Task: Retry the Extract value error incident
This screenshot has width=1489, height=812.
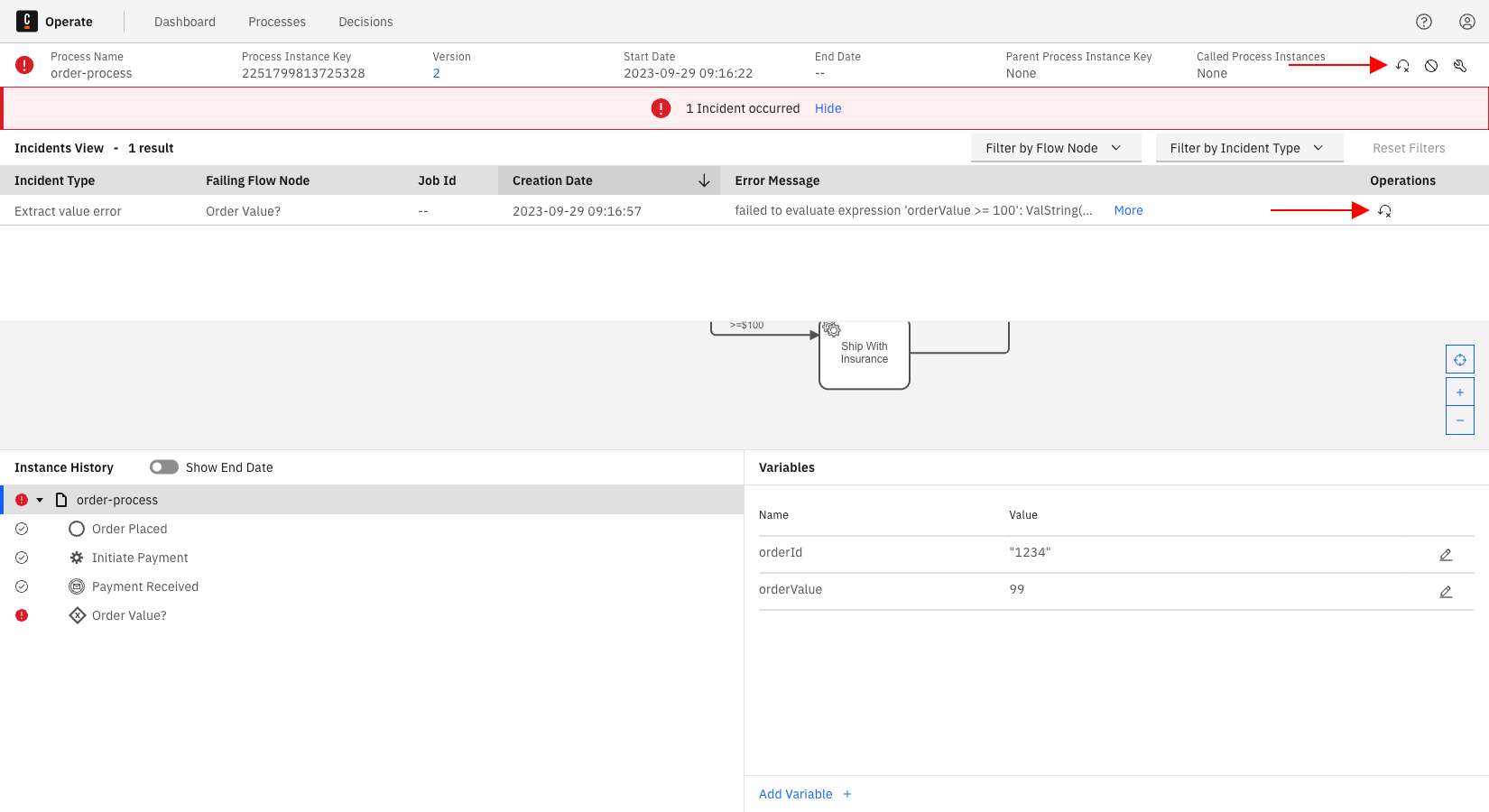Action: pyautogui.click(x=1384, y=211)
